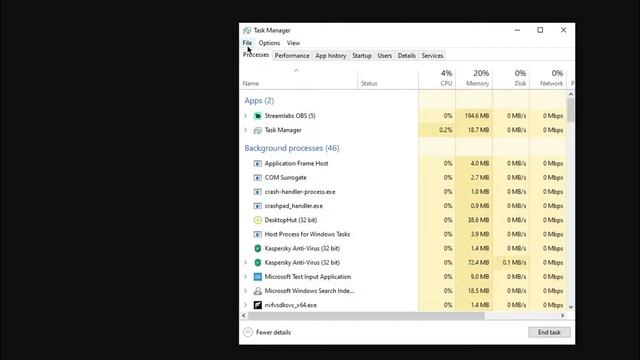Click the vertical scrollbar up arrow
This screenshot has width=640, height=360.
point(571,94)
